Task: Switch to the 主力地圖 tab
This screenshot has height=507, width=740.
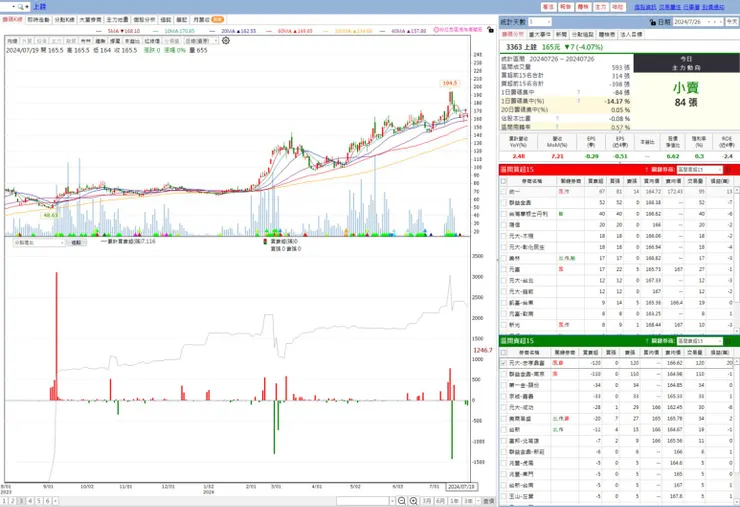Action: [117, 20]
